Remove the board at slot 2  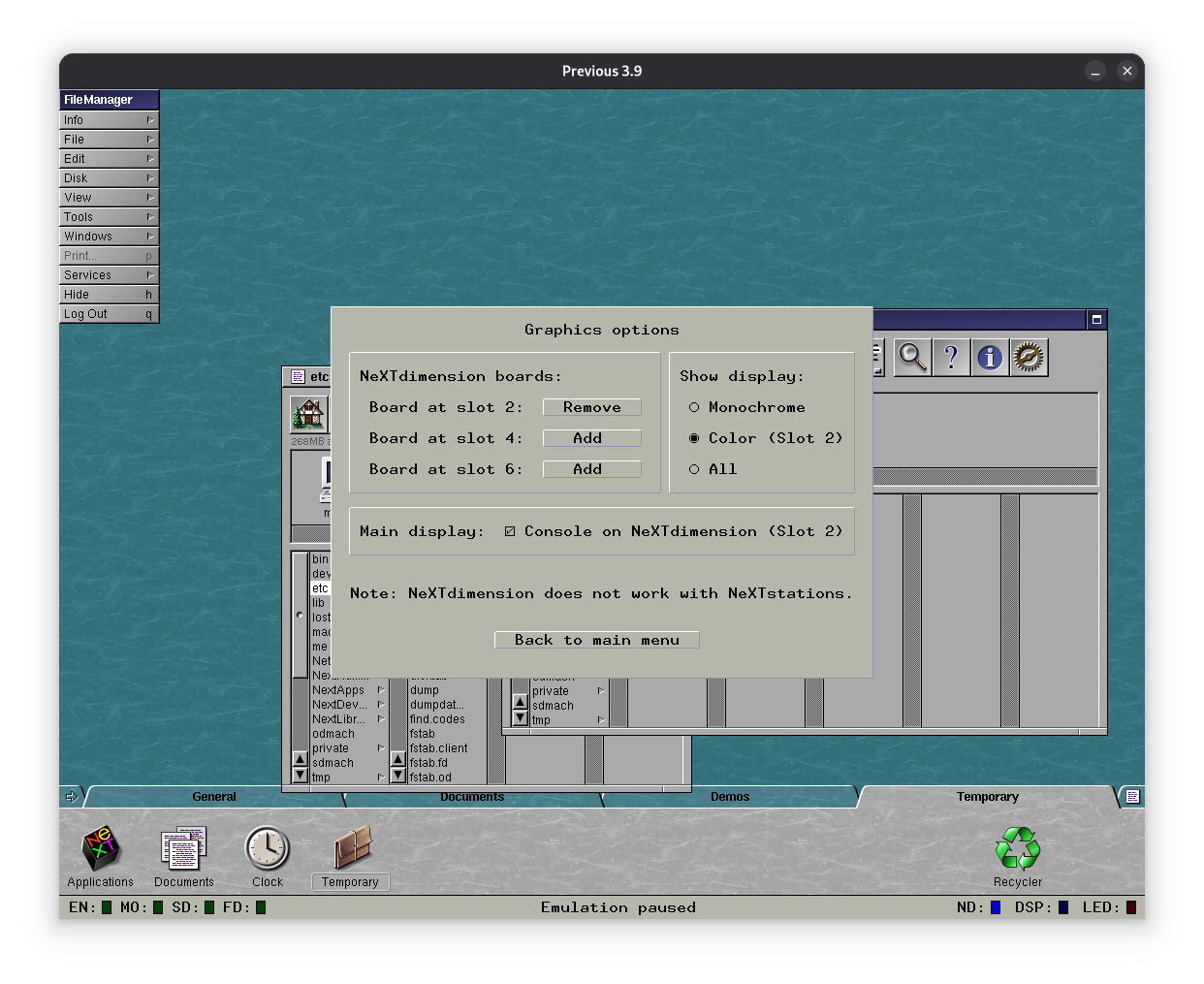click(x=591, y=408)
